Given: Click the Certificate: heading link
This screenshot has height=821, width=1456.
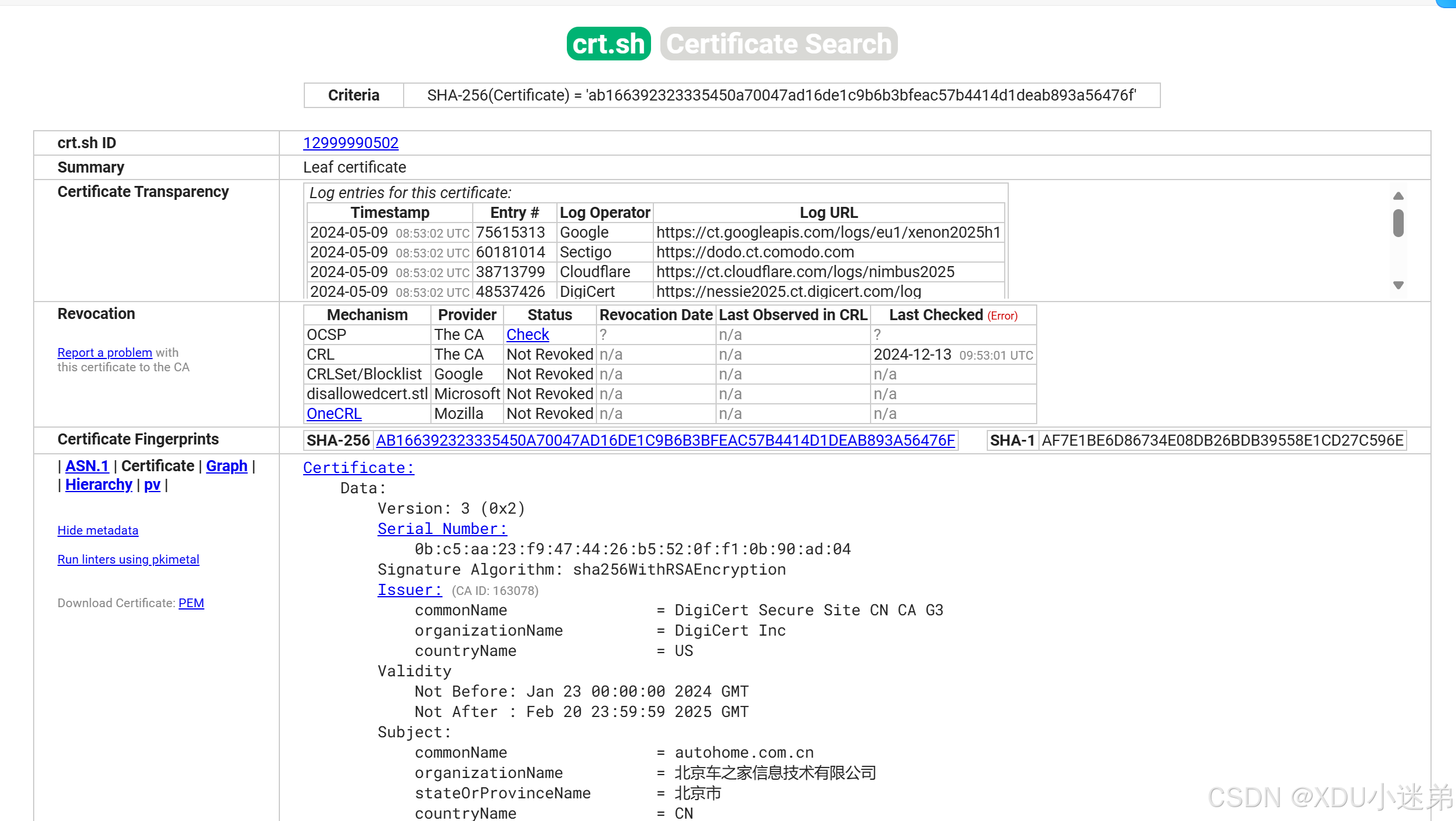Looking at the screenshot, I should (x=358, y=468).
